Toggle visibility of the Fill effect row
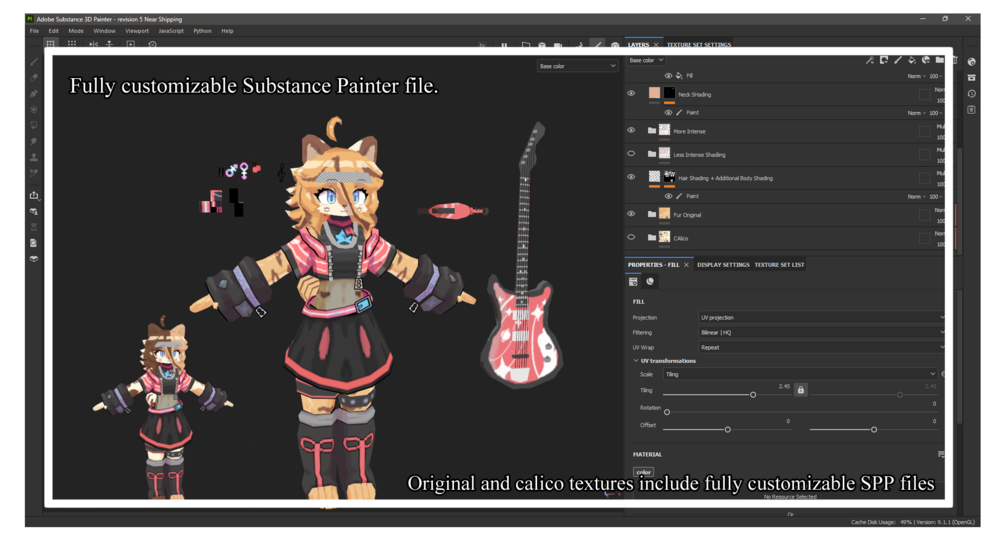The image size is (1005, 552). tap(669, 76)
